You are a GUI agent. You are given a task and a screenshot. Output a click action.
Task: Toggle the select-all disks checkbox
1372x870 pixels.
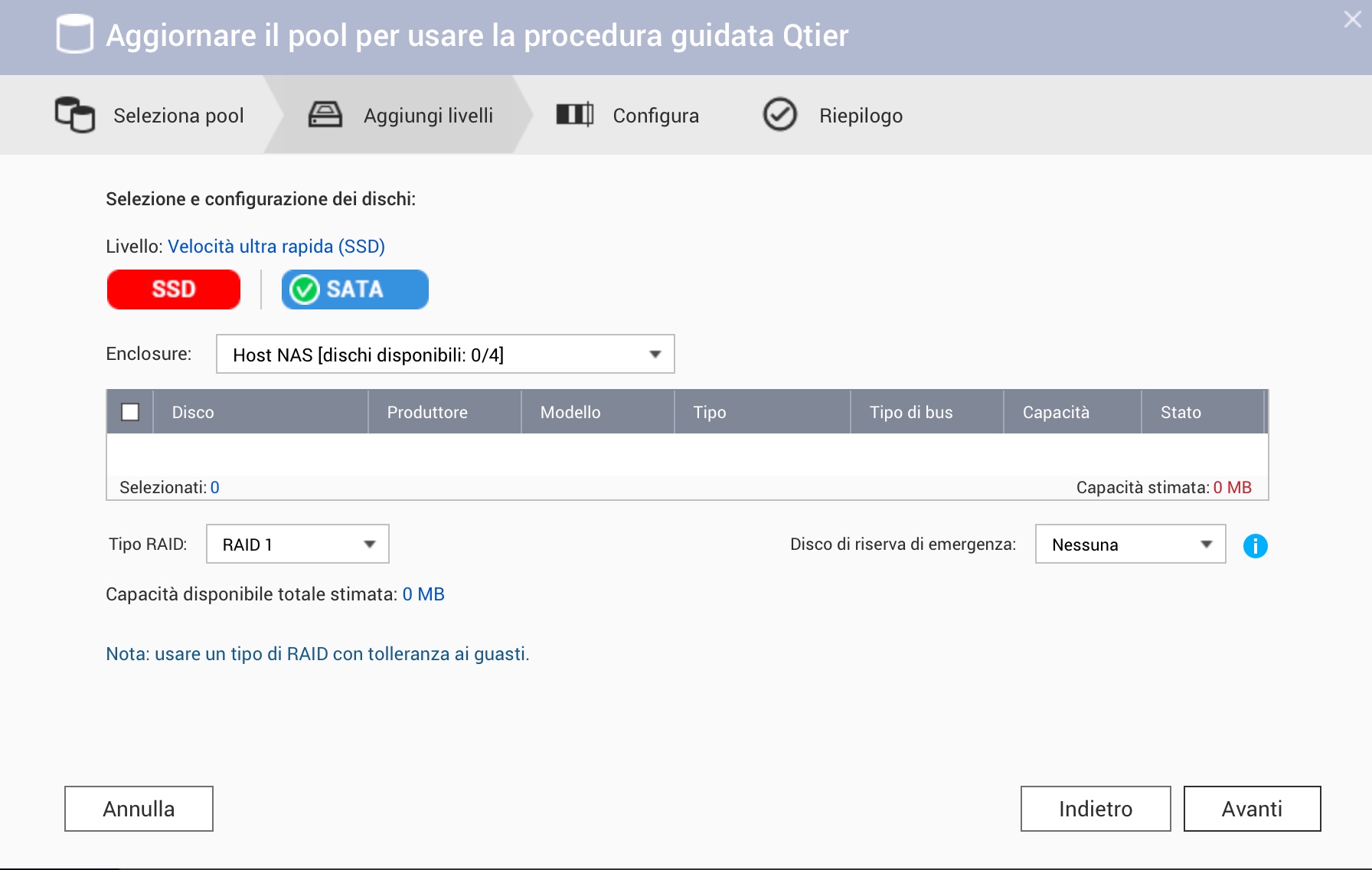click(x=130, y=412)
